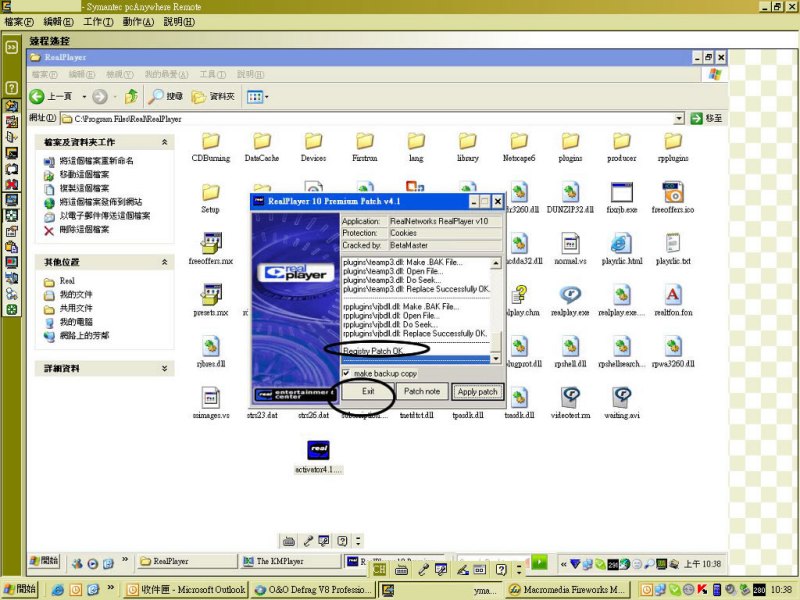This screenshot has height=600, width=800.
Task: Click the patch log scrollbar up arrow
Action: 495,263
